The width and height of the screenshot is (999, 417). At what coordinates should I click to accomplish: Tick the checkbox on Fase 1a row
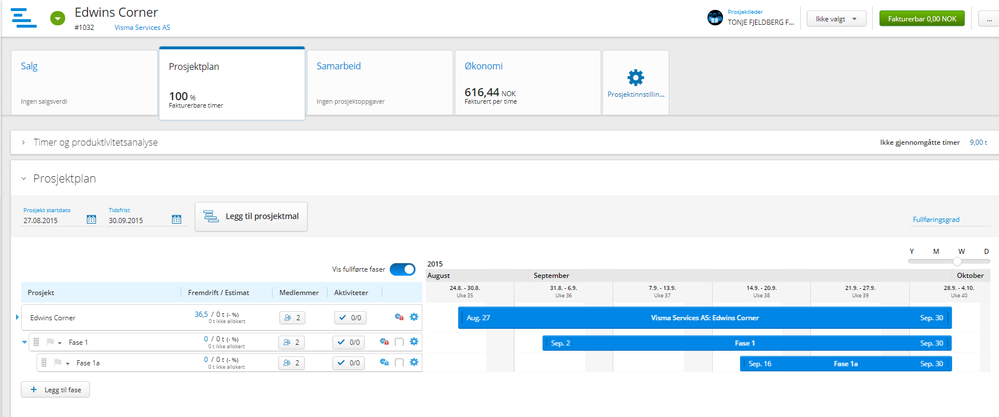(x=399, y=363)
